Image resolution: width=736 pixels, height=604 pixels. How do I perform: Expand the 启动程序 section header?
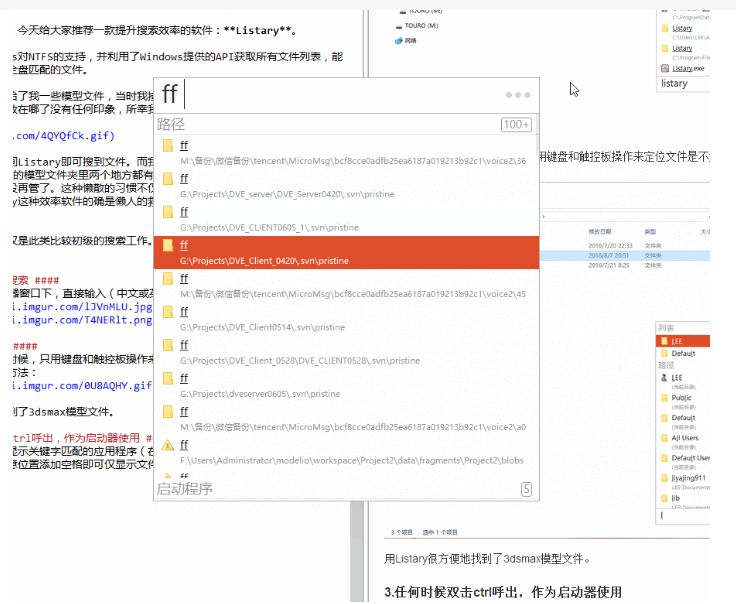184,489
